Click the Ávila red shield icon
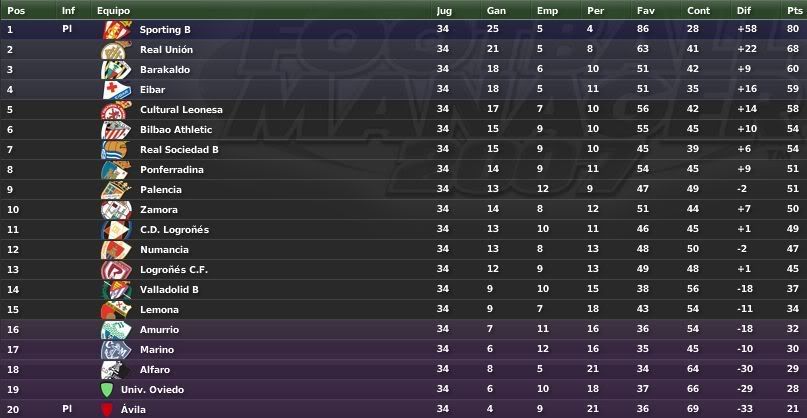 pos(107,410)
